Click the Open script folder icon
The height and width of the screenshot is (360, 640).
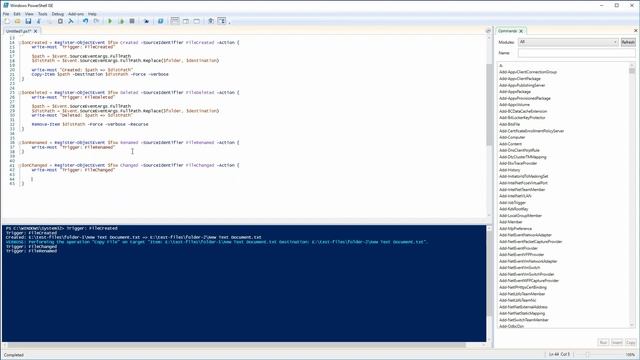coord(18,21)
